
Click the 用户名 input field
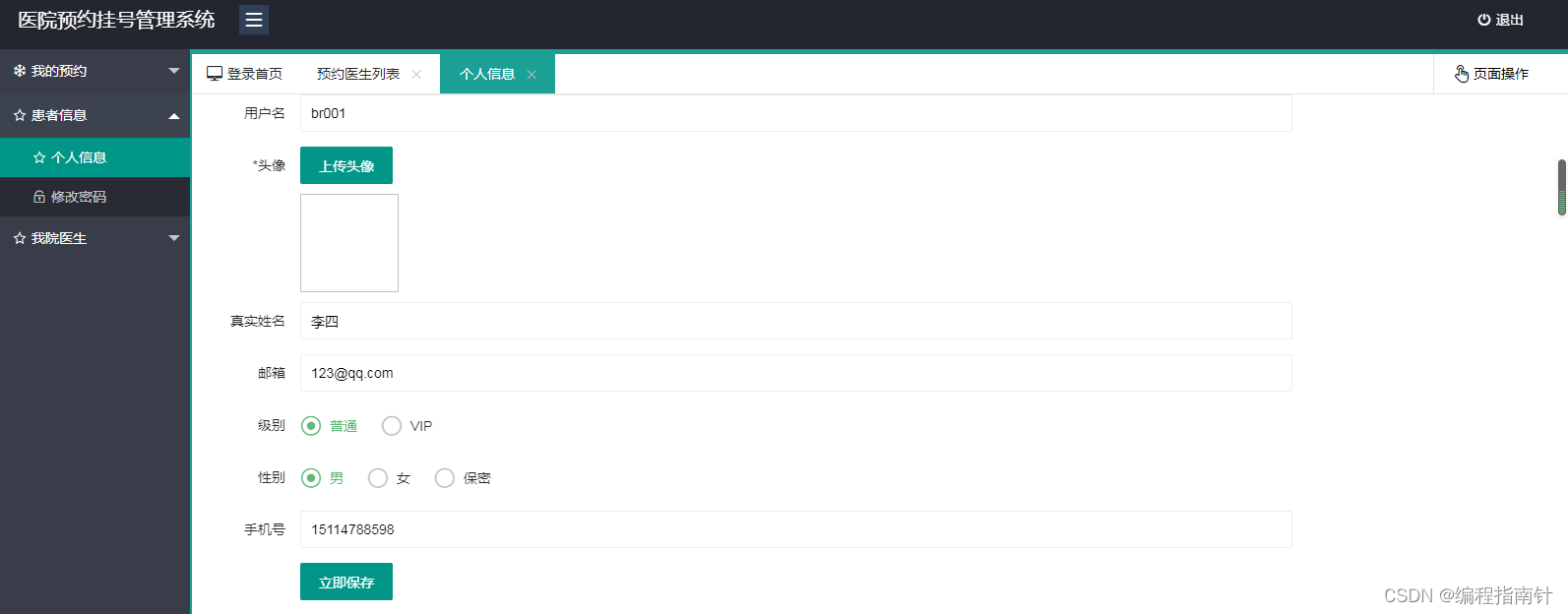796,113
